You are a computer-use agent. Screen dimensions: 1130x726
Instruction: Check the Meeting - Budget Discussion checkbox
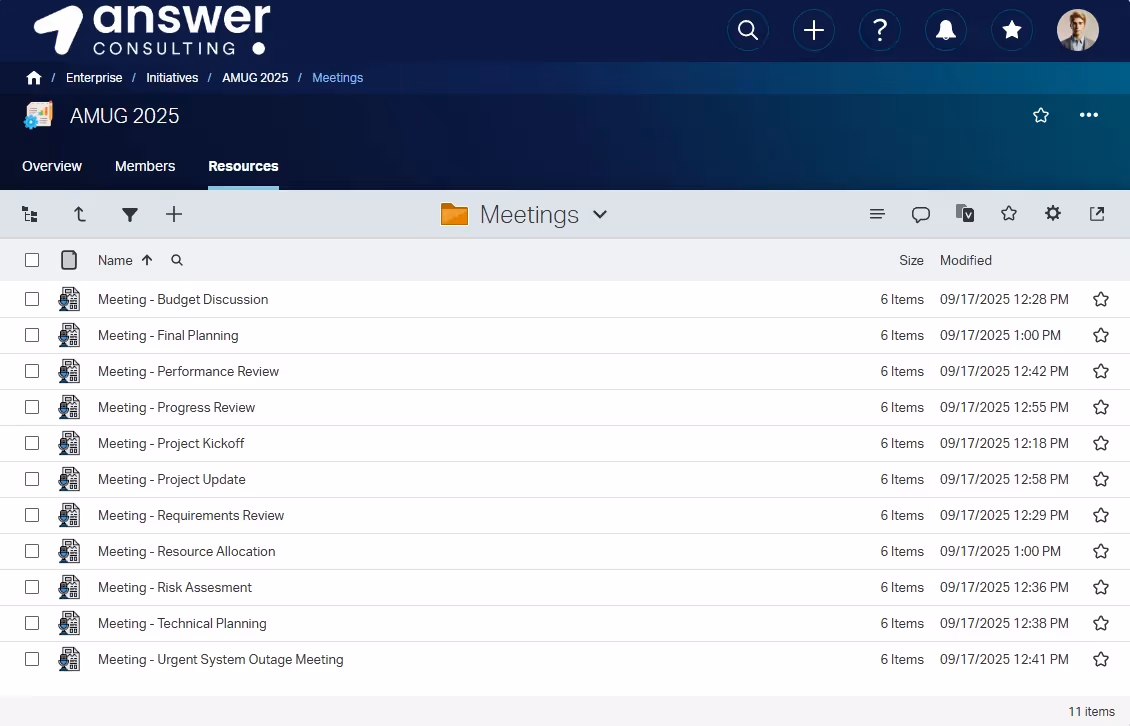(32, 299)
